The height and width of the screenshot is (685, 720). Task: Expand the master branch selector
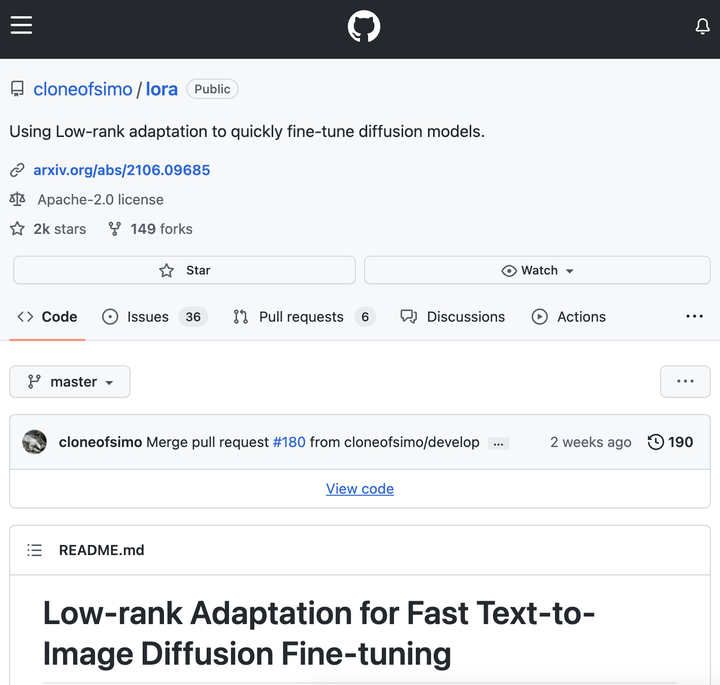point(70,382)
